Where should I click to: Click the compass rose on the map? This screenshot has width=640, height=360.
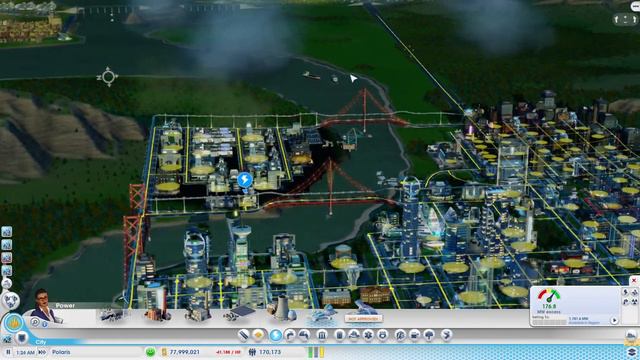pos(108,77)
